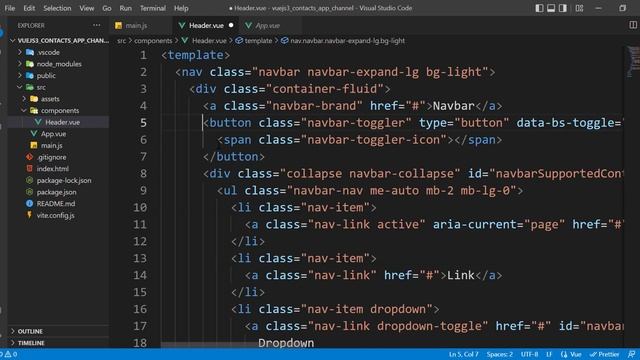Viewport: 640px width, 360px height.
Task: Open the Selection menu
Action: [57, 8]
